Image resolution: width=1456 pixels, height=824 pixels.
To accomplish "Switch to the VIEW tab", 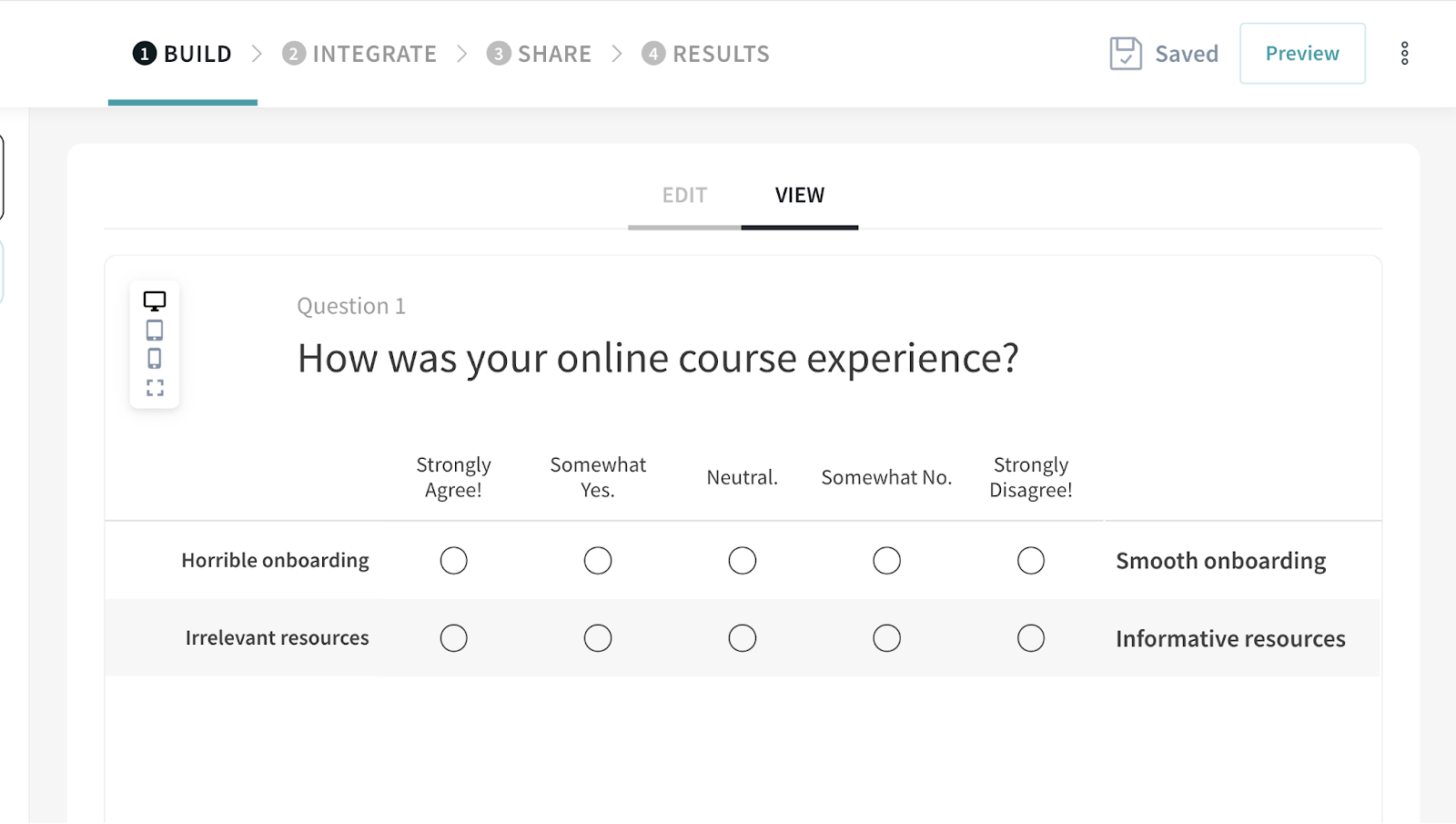I will click(x=799, y=196).
